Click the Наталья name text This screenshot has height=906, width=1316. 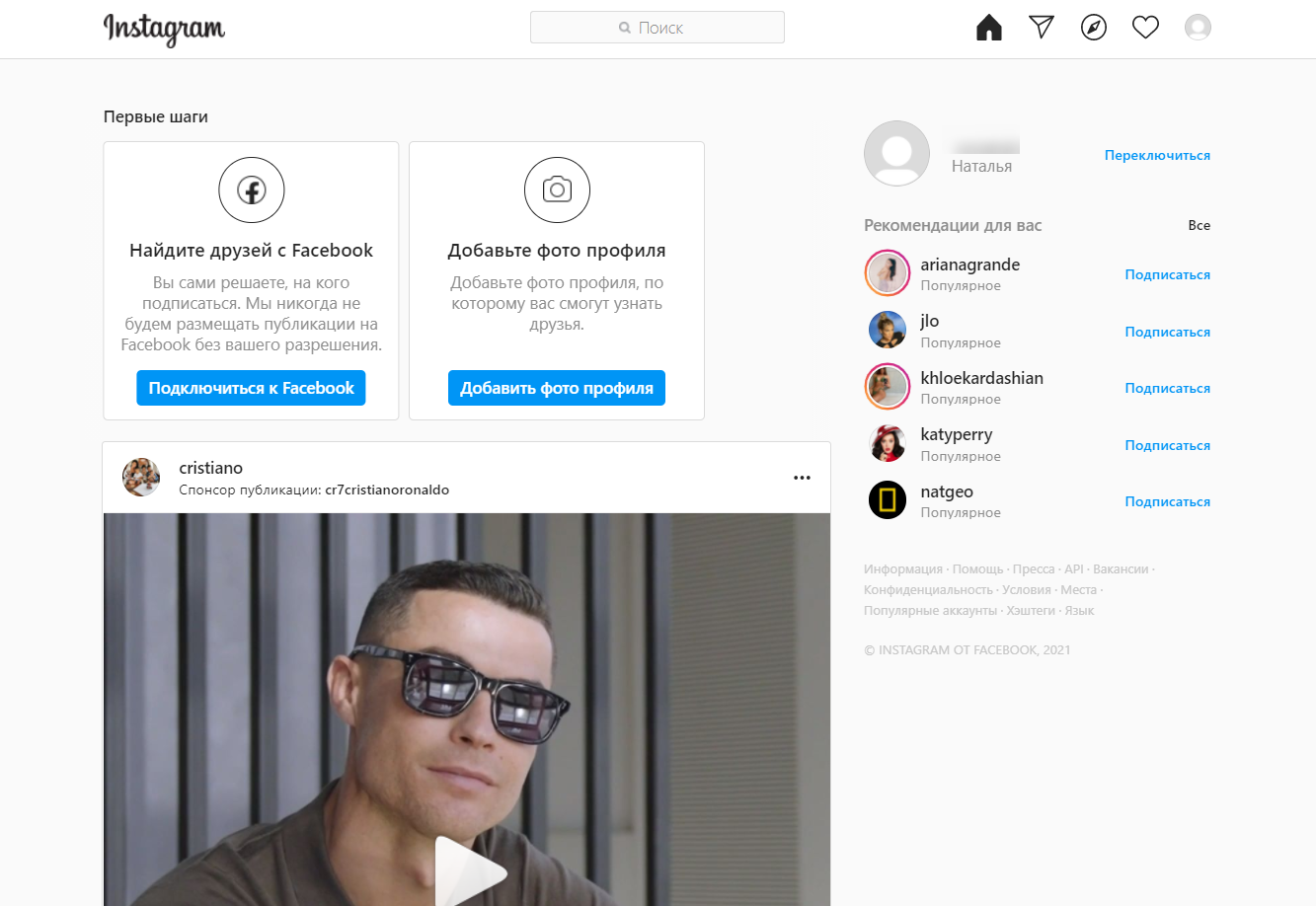[x=981, y=166]
